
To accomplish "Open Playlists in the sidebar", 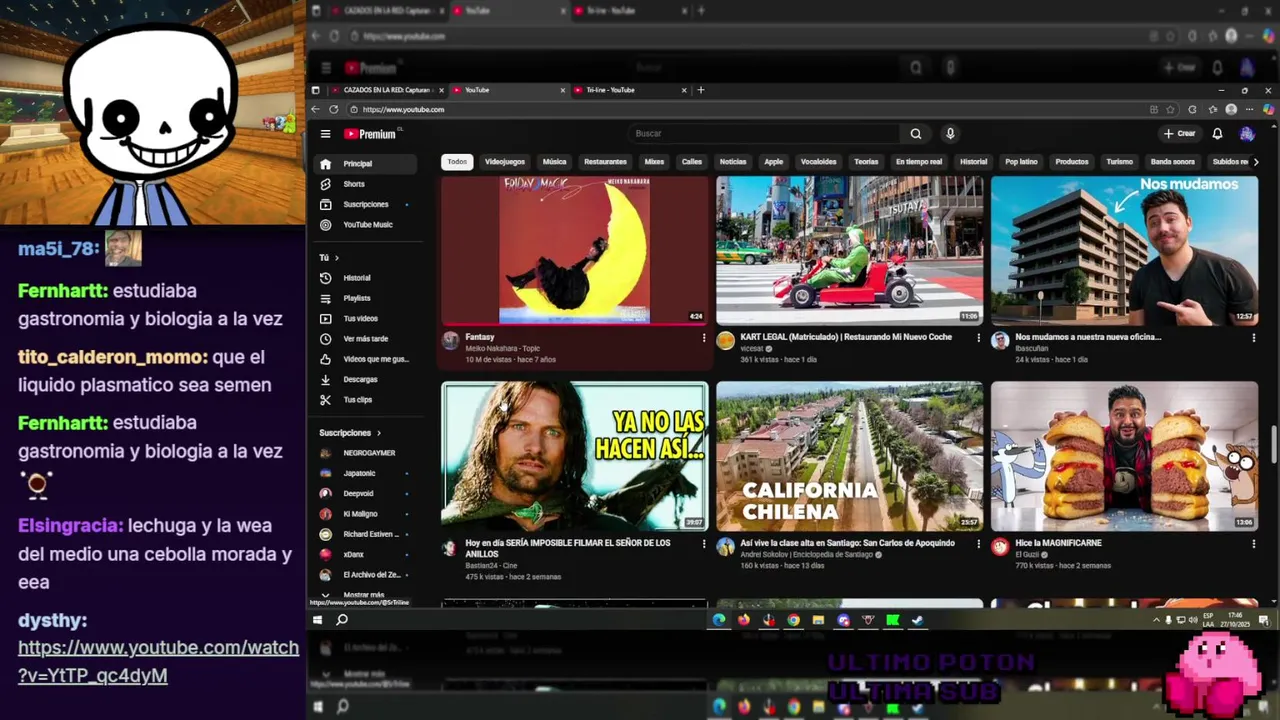I will click(x=368, y=298).
